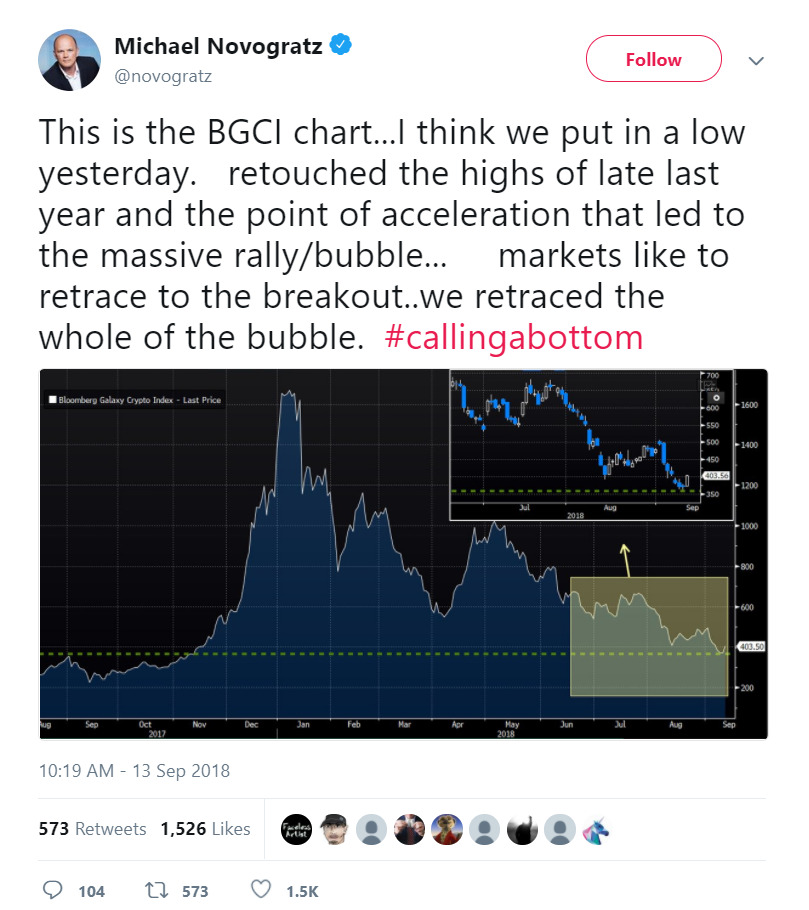View the 573 Retweets list

(x=92, y=829)
